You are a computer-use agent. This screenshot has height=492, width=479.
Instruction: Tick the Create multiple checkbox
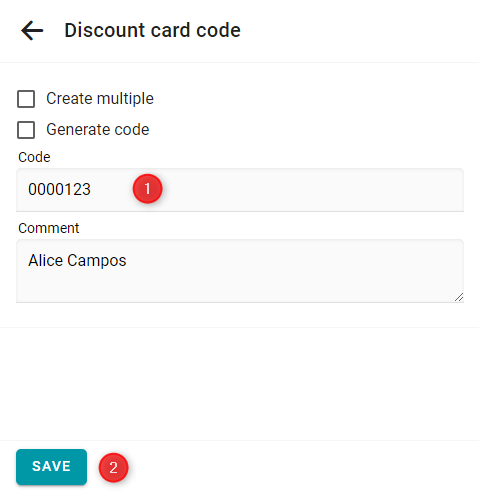[26, 99]
